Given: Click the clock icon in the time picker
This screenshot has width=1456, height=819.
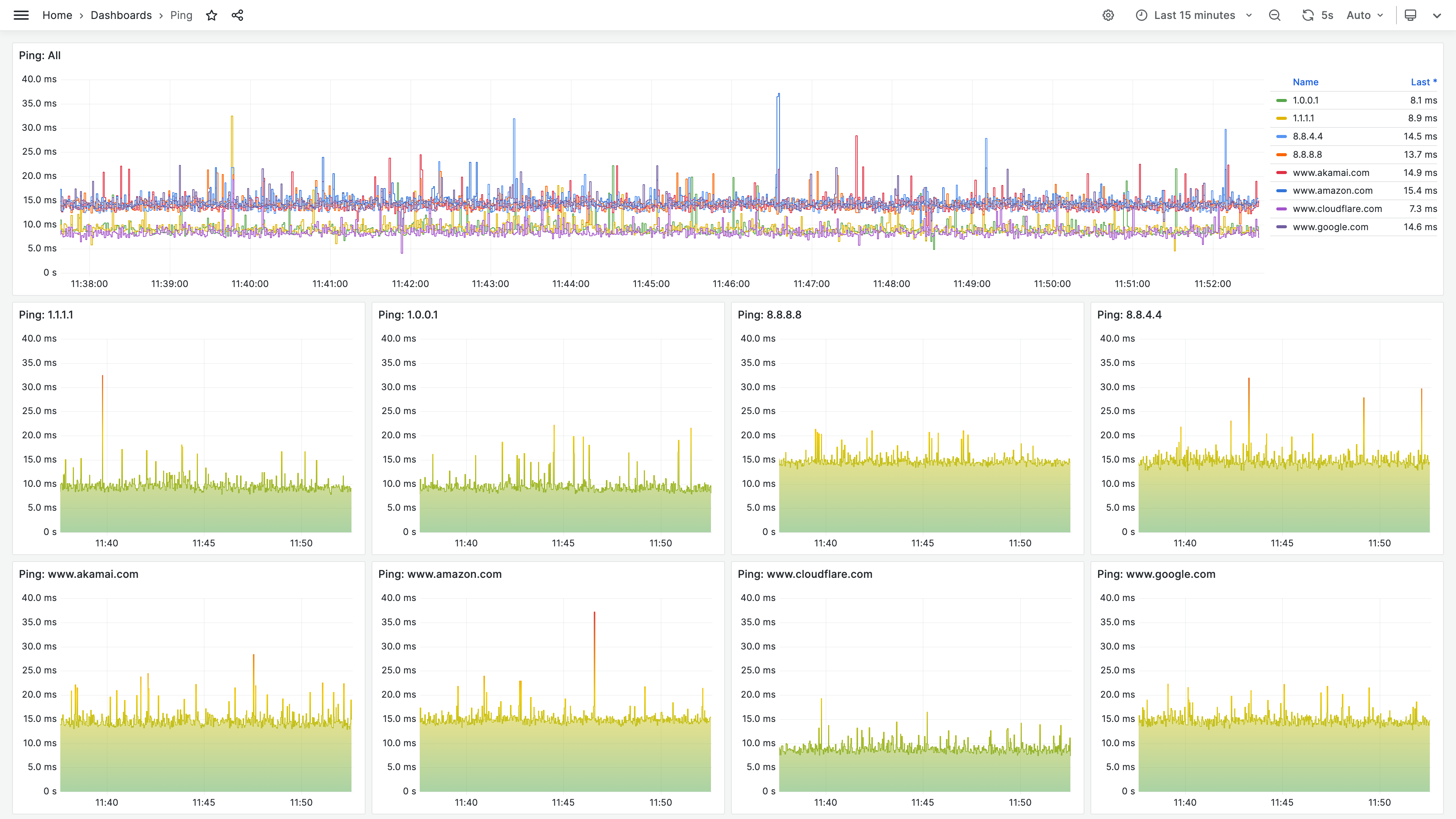Looking at the screenshot, I should pos(1141,15).
